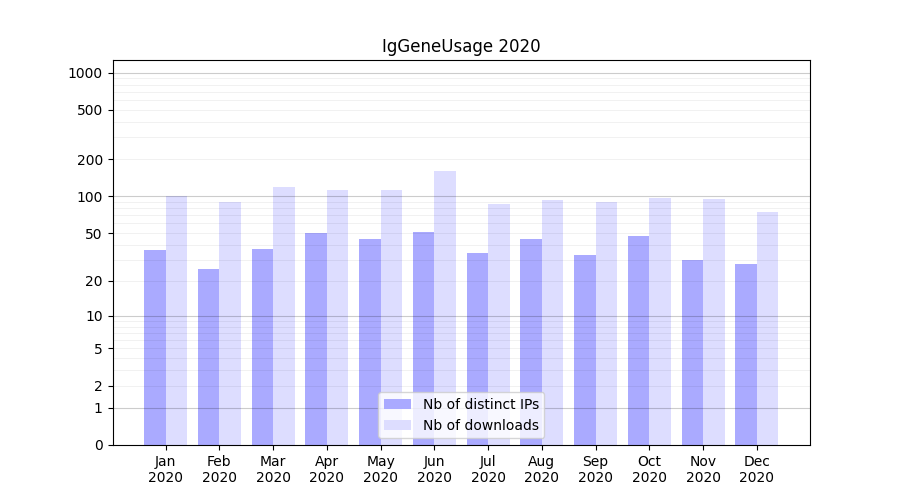This screenshot has width=900, height=500.
Task: Select the 'Dec 2020' x-axis label
Action: tap(756, 469)
